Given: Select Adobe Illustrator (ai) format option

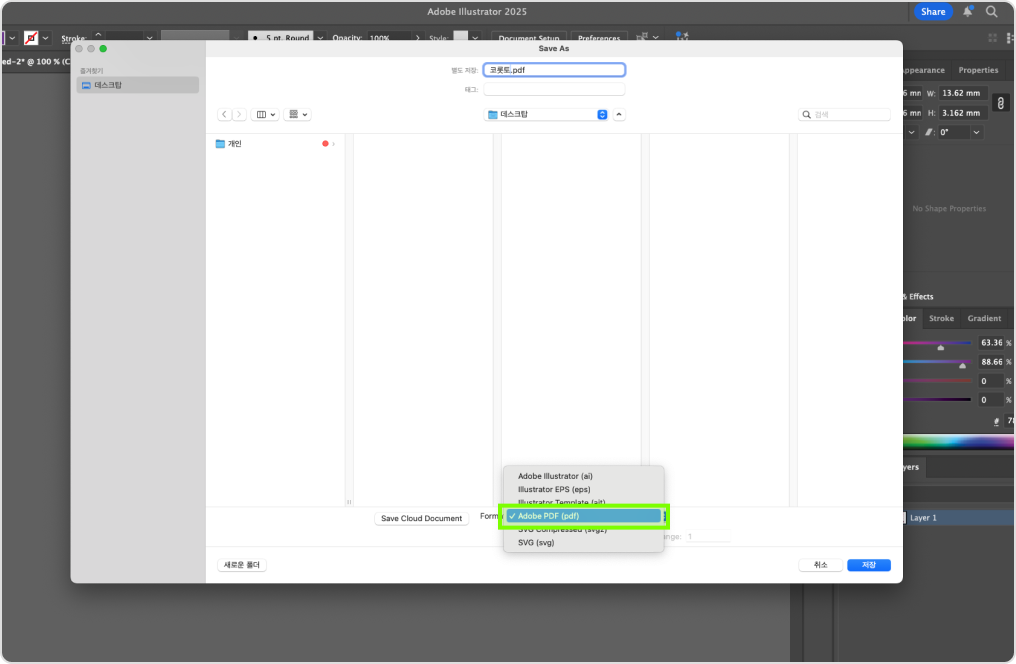Looking at the screenshot, I should pos(555,476).
